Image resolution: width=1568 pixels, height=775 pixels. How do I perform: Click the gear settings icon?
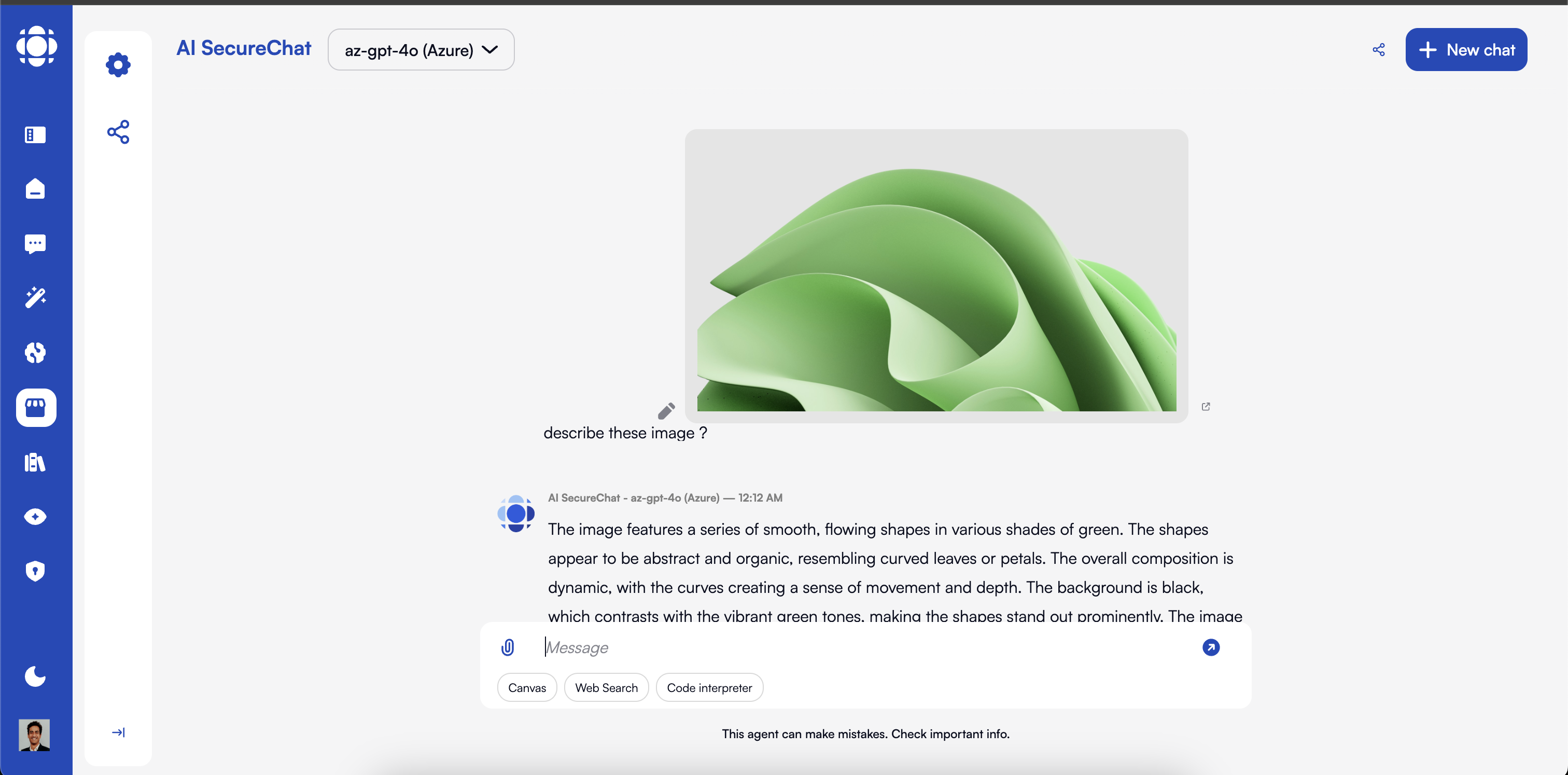(118, 64)
